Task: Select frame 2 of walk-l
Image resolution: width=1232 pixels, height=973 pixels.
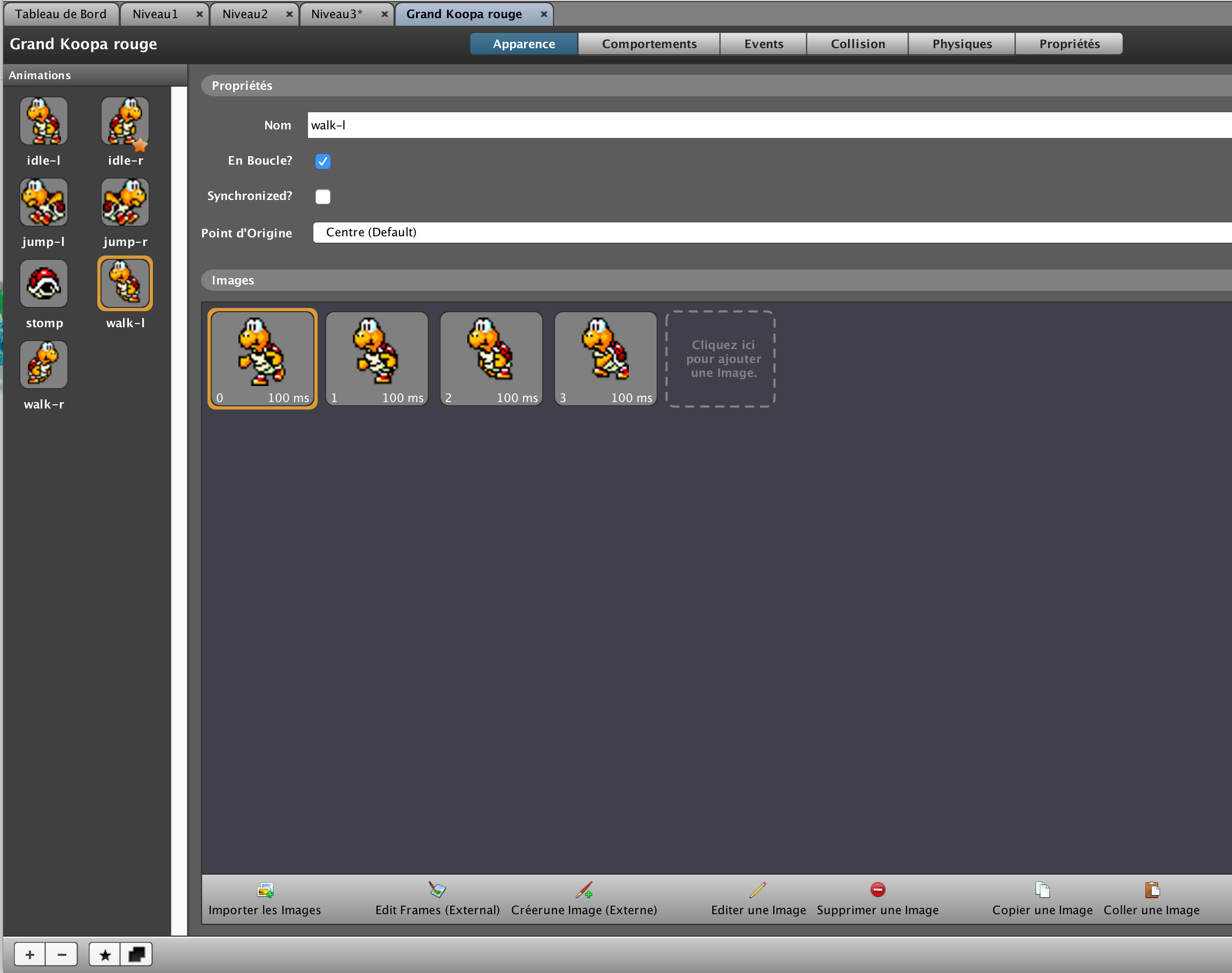Action: 491,359
